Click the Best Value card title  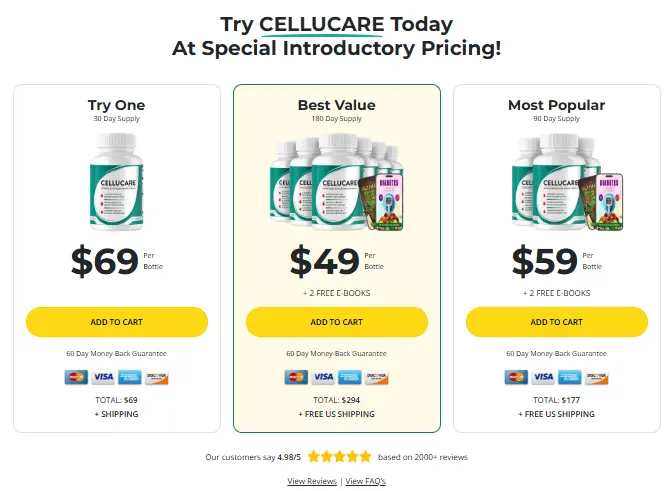click(337, 105)
